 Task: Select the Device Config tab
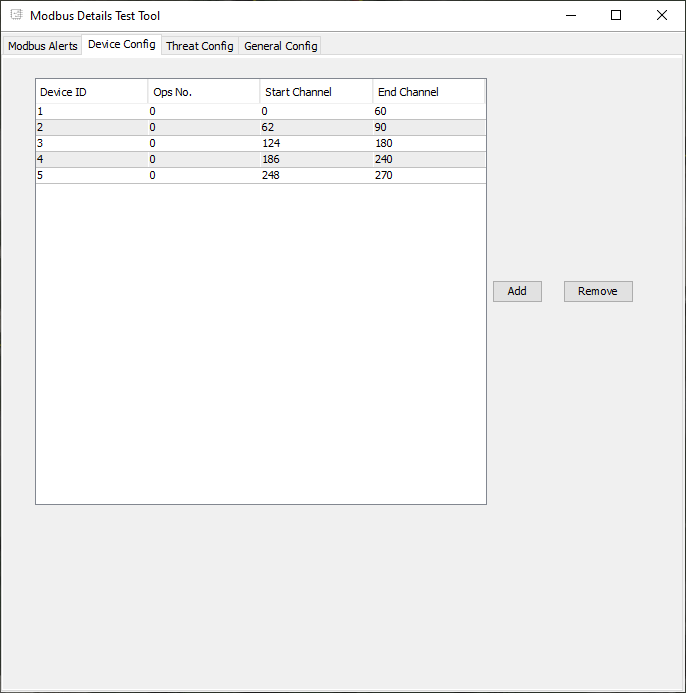coord(122,44)
